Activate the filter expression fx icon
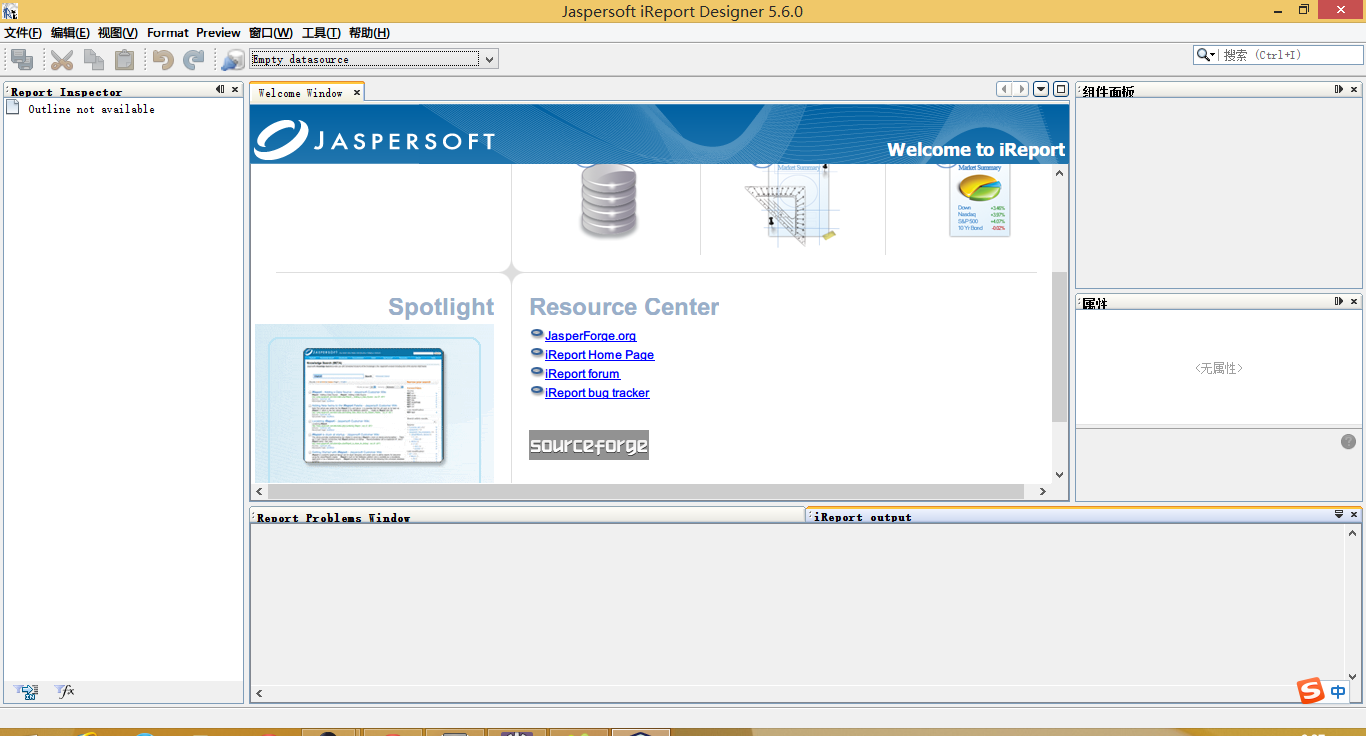Viewport: 1366px width, 736px height. click(x=64, y=691)
